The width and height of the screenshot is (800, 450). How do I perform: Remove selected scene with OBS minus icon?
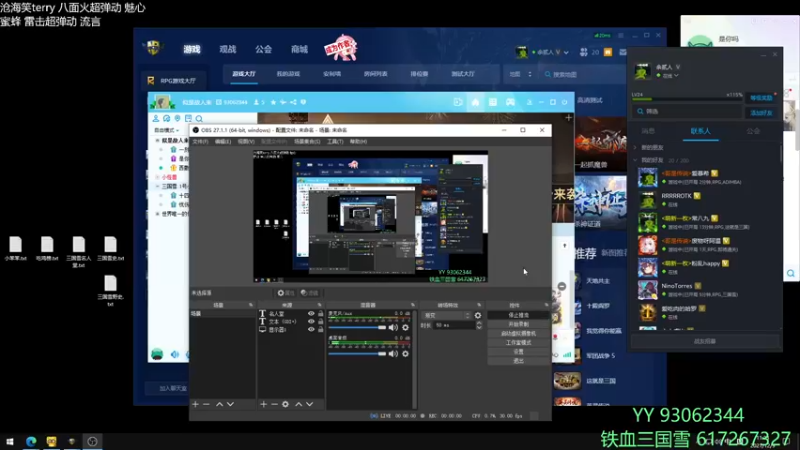206,404
